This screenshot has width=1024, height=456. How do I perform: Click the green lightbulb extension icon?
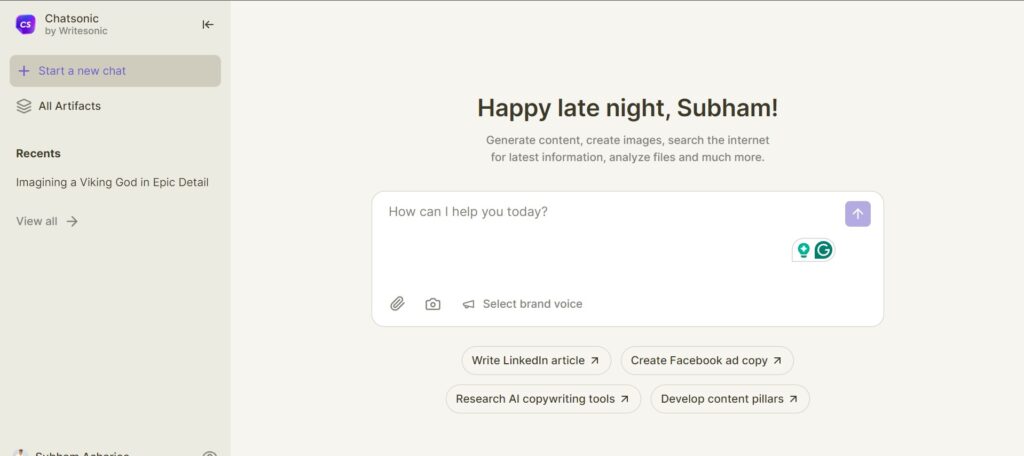pos(803,250)
